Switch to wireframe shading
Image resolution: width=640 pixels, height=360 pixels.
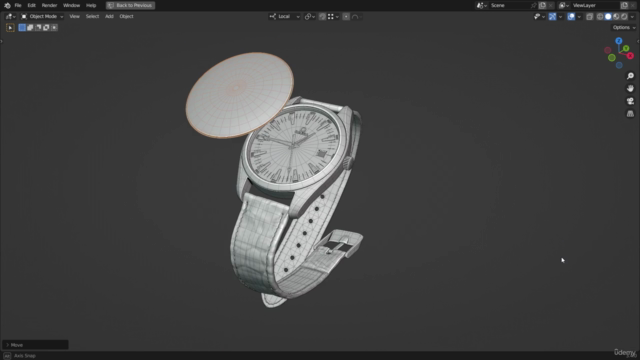tap(600, 16)
